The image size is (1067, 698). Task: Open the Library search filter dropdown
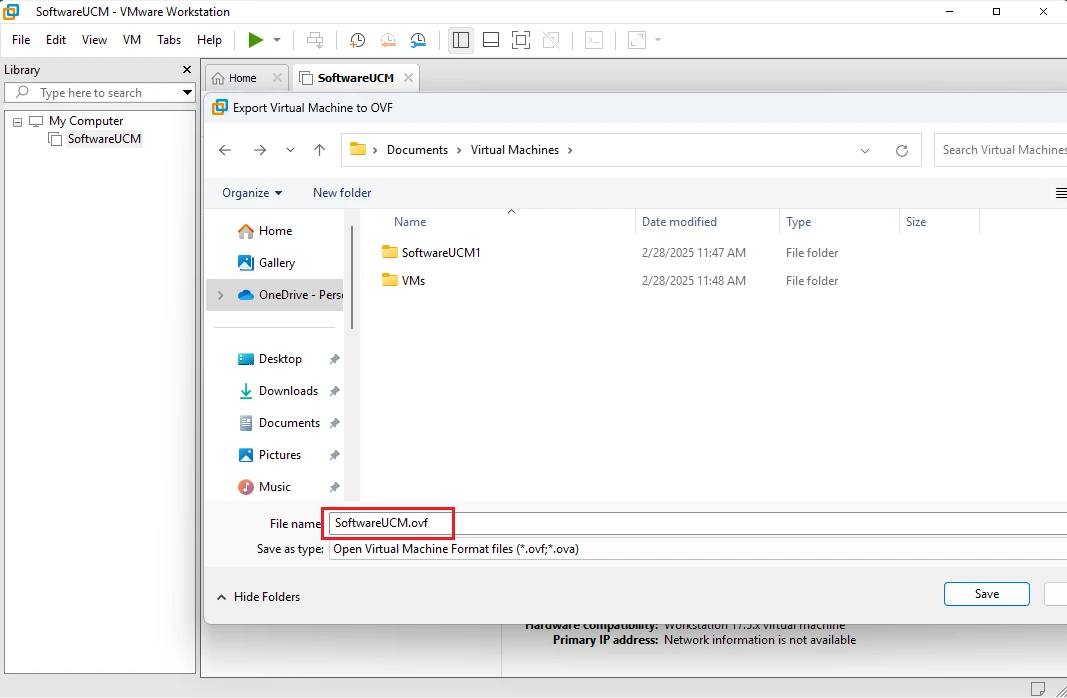point(187,93)
